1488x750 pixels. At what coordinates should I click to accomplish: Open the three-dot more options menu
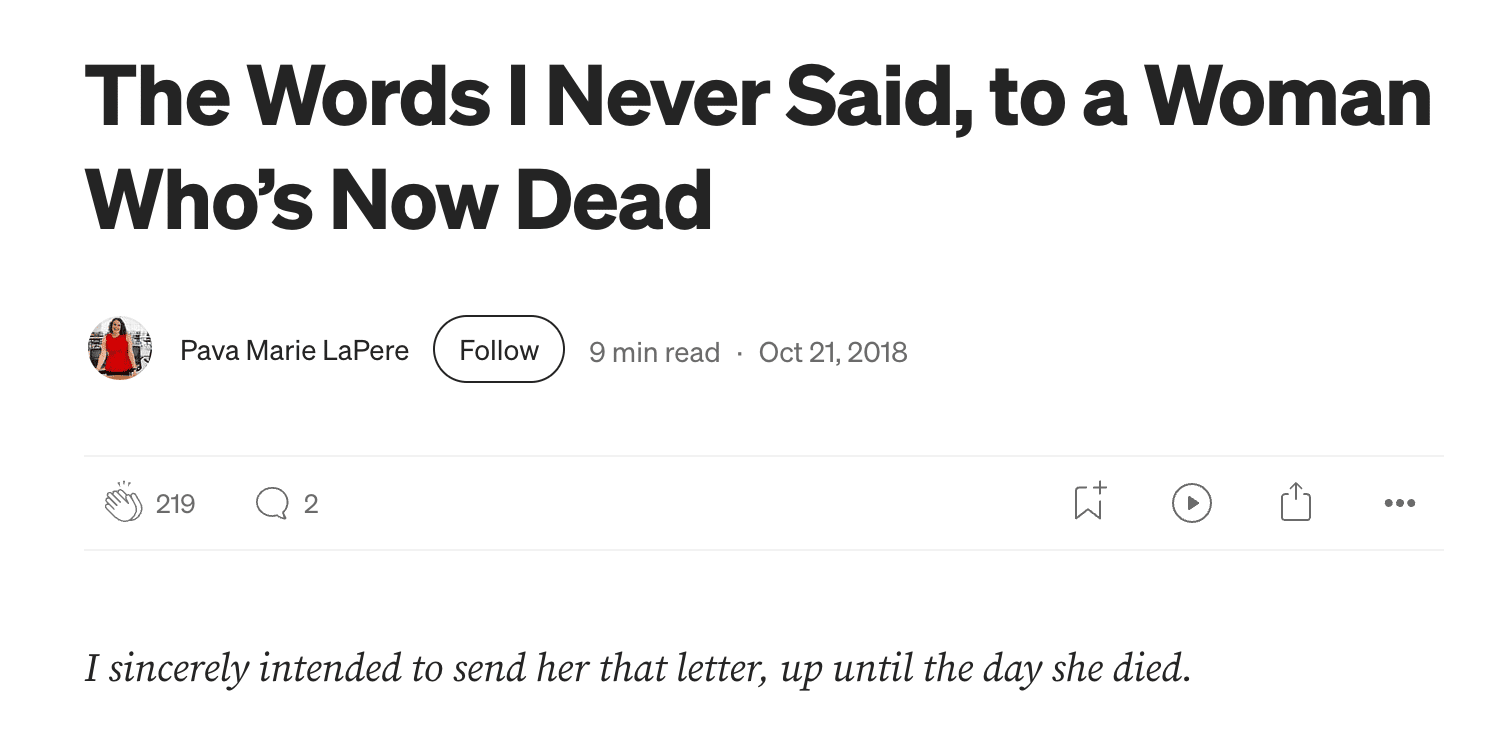[x=1399, y=503]
